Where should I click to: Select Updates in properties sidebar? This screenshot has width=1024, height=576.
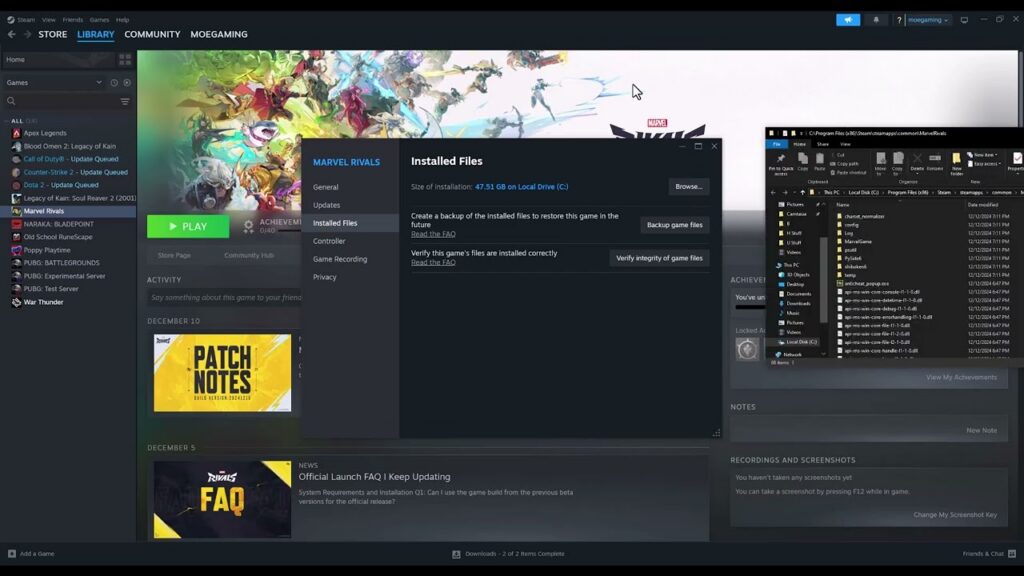[x=326, y=205]
